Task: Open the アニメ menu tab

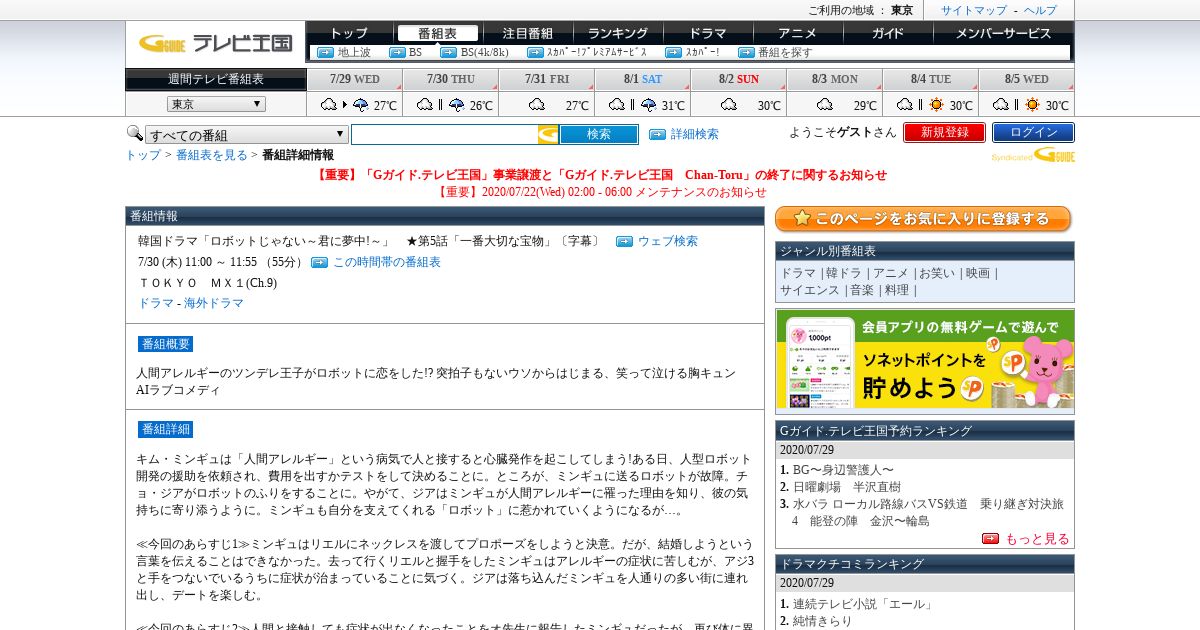Action: 797,33
